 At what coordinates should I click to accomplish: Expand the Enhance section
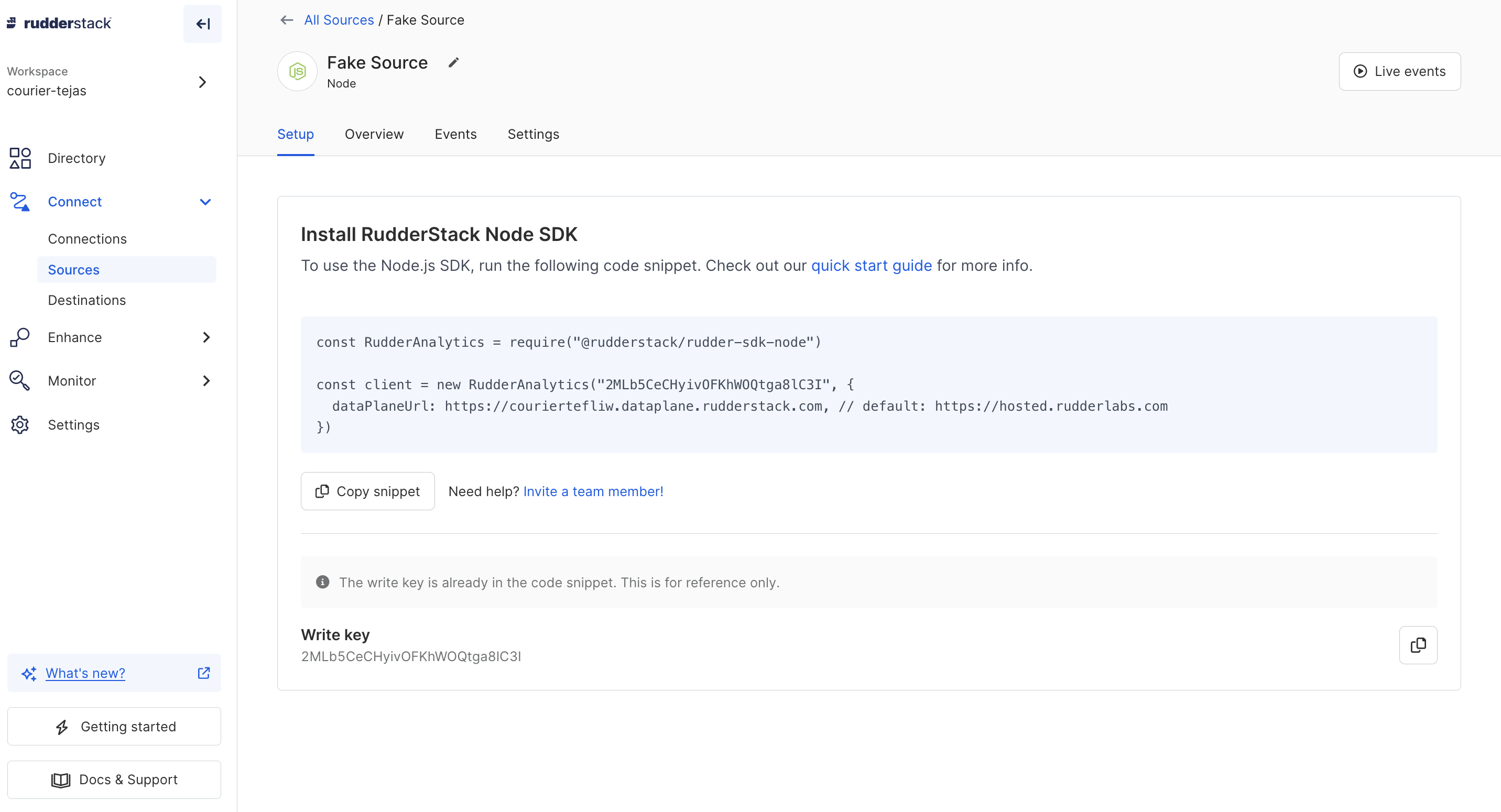pyautogui.click(x=206, y=337)
